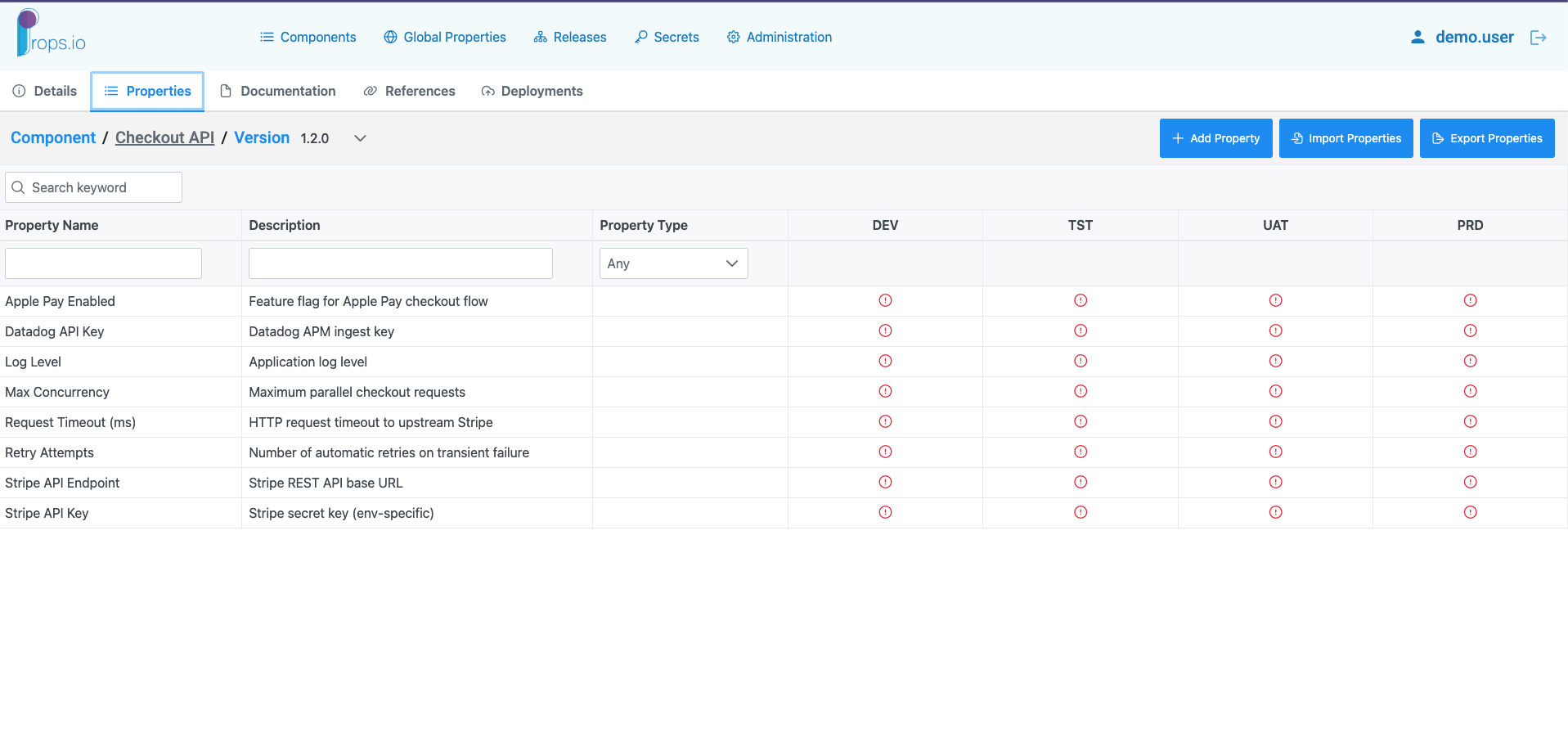The image size is (1568, 733).
Task: Expand the version 1.2.0 dropdown chevron
Action: point(360,138)
